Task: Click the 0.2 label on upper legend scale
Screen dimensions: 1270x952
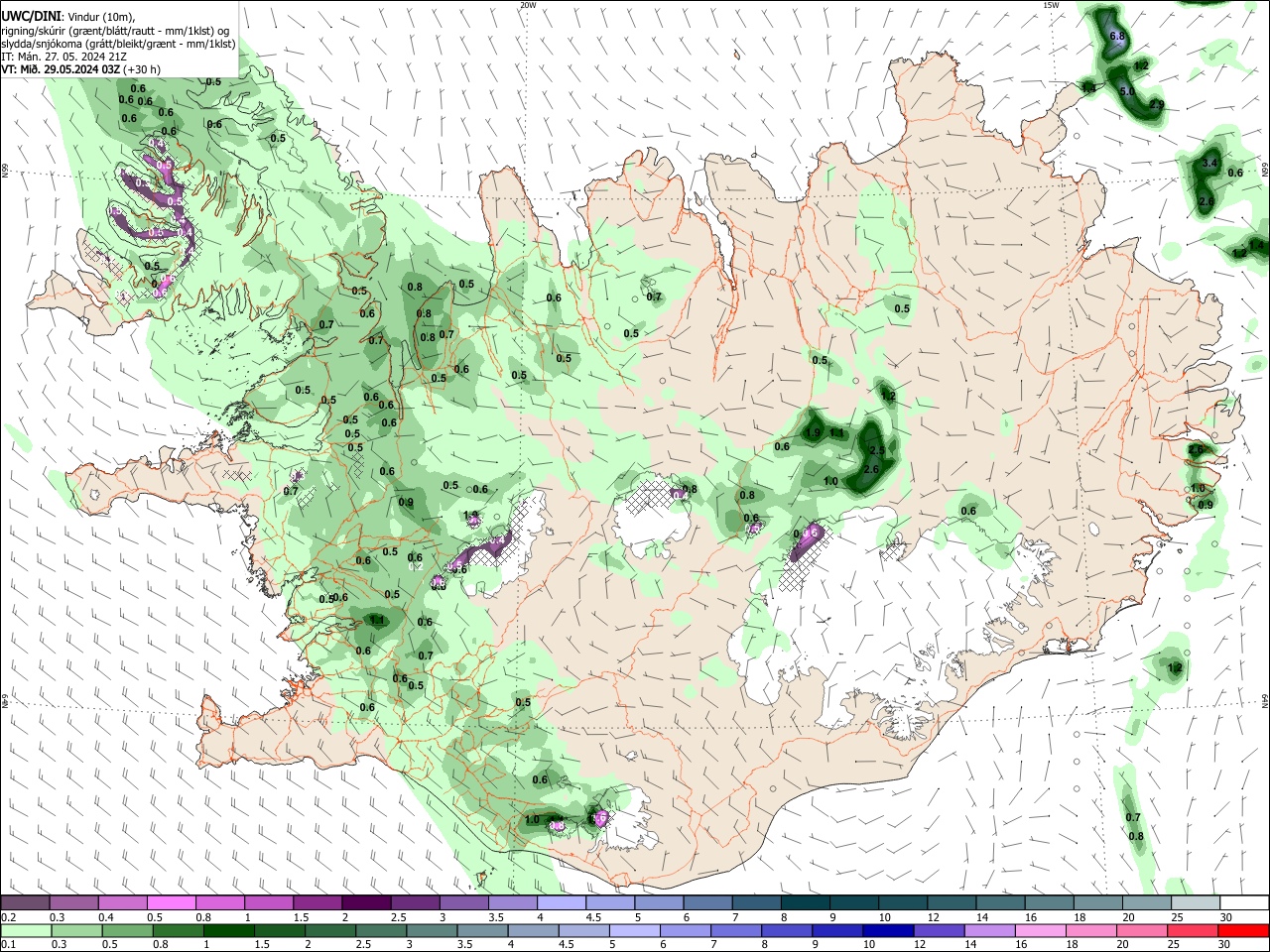Action: point(8,917)
